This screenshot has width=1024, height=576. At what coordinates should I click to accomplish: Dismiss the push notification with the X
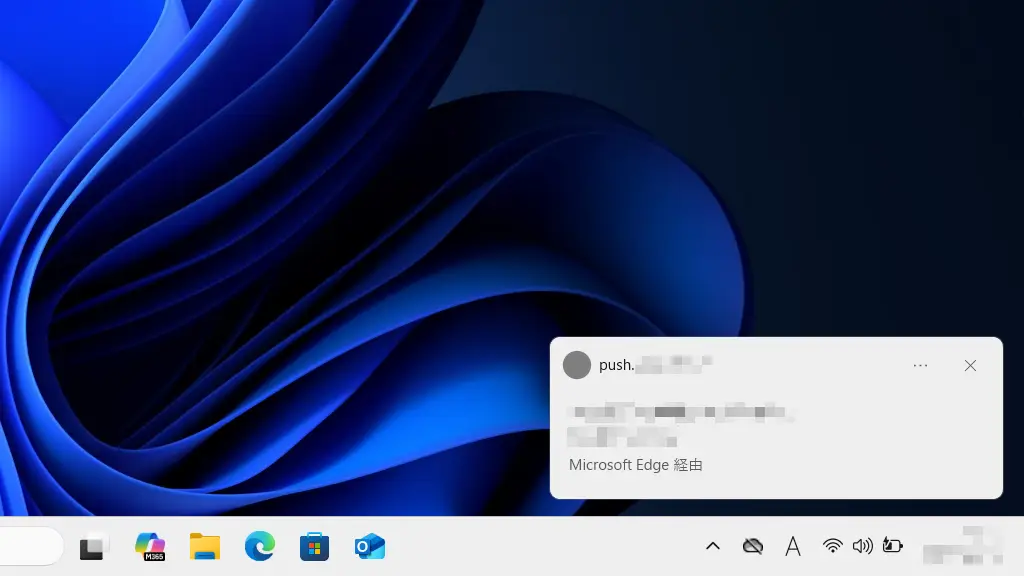point(970,366)
